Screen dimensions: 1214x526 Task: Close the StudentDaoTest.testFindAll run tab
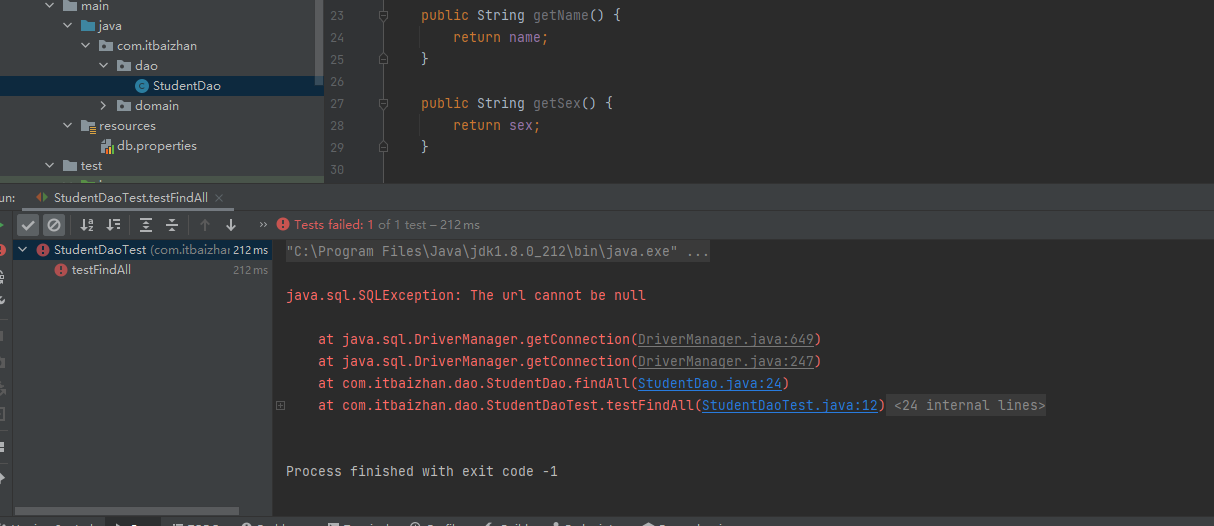(219, 198)
